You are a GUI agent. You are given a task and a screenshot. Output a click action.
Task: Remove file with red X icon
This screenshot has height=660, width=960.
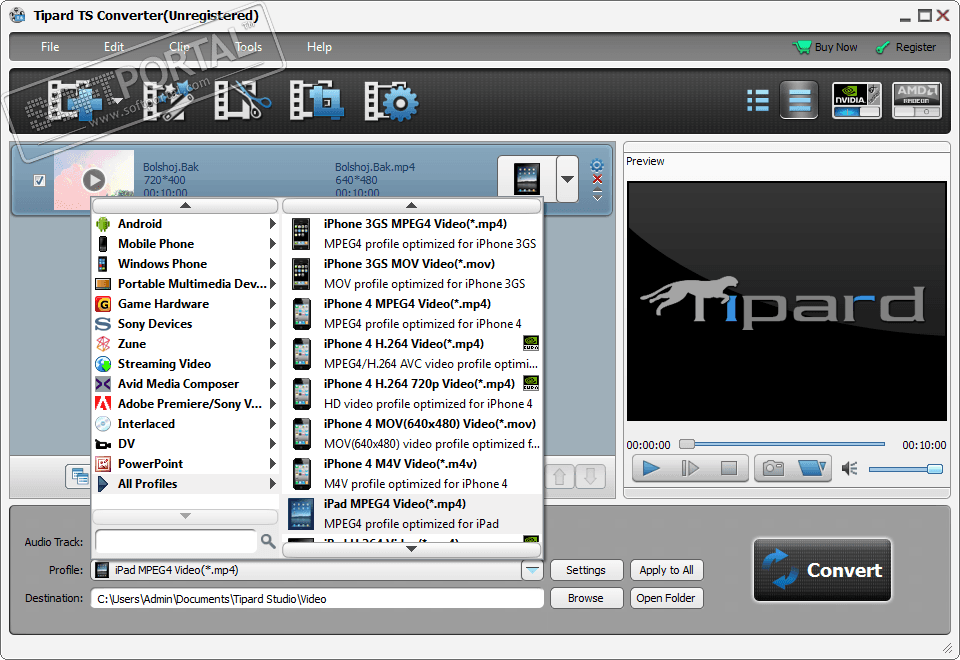[x=598, y=179]
